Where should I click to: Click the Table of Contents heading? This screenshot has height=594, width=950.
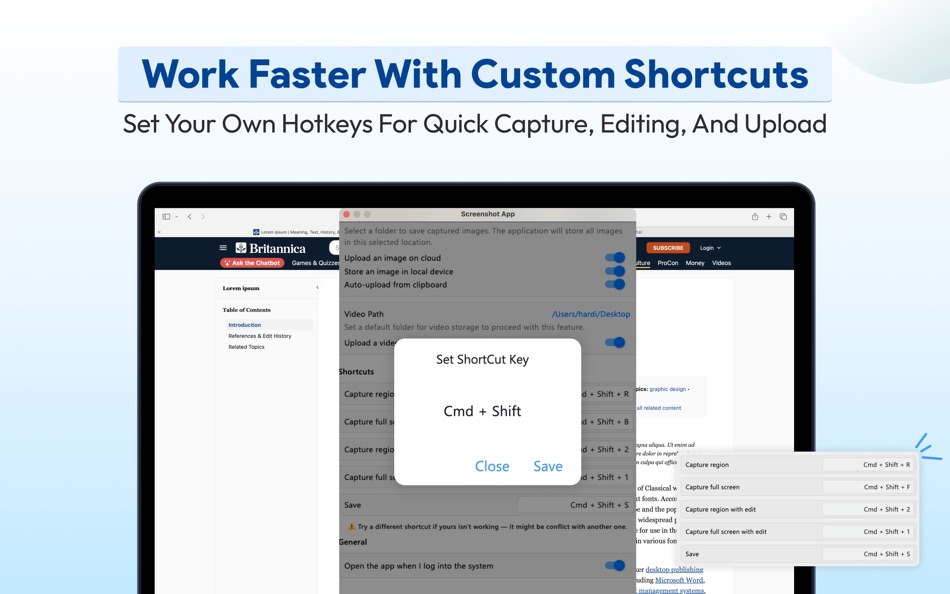[x=246, y=310]
